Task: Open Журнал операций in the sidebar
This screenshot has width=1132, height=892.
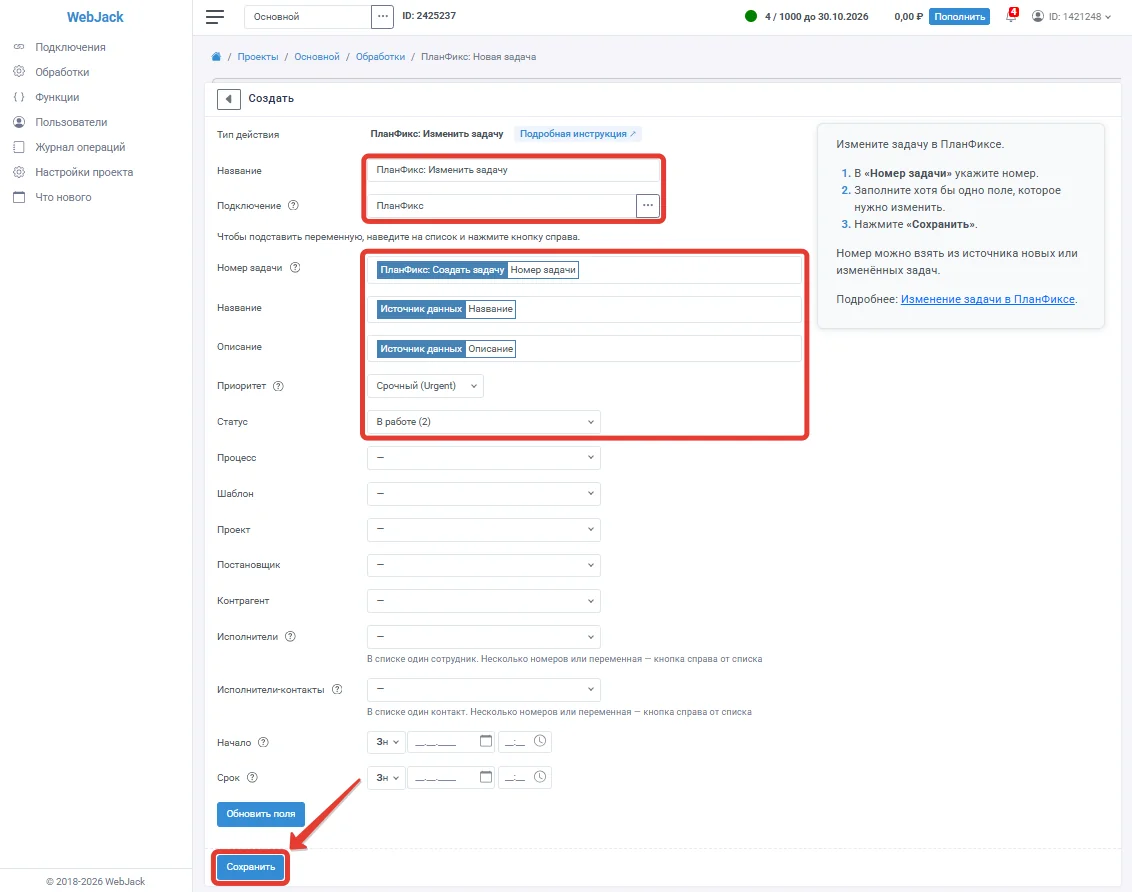Action: [80, 147]
